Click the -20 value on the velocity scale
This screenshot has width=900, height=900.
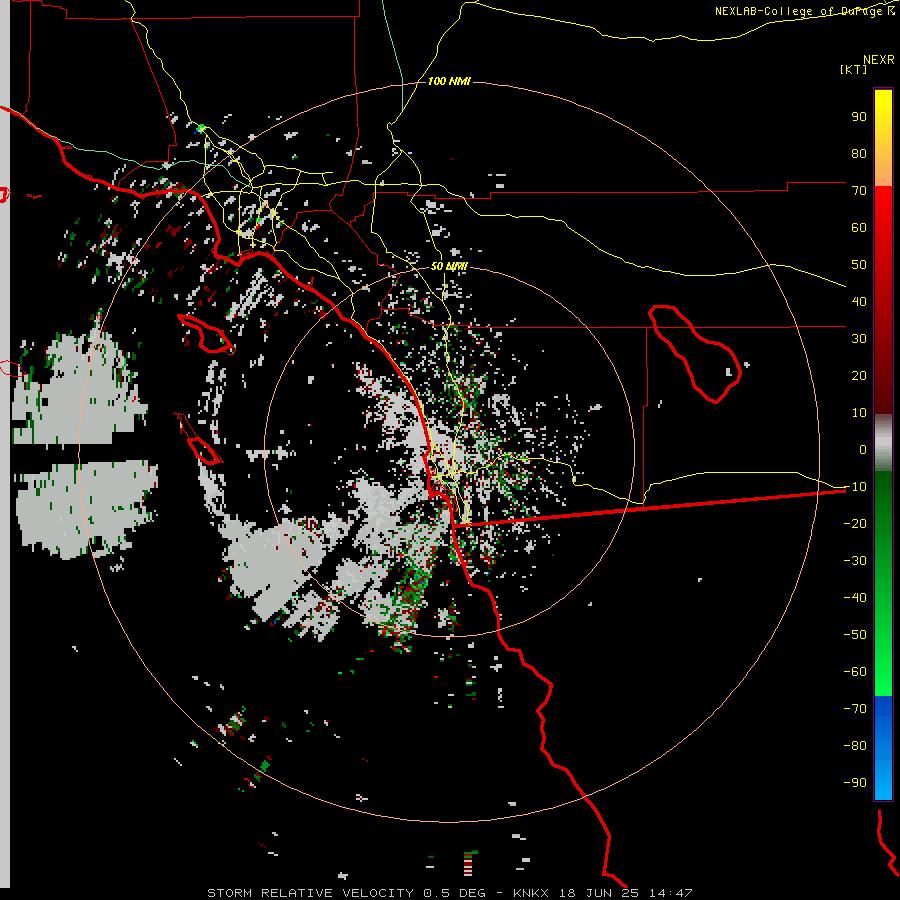pos(855,523)
